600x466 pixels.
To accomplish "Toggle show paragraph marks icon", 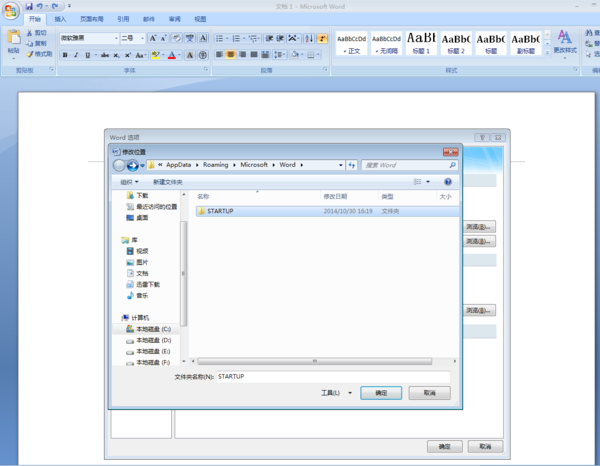I will click(x=322, y=38).
